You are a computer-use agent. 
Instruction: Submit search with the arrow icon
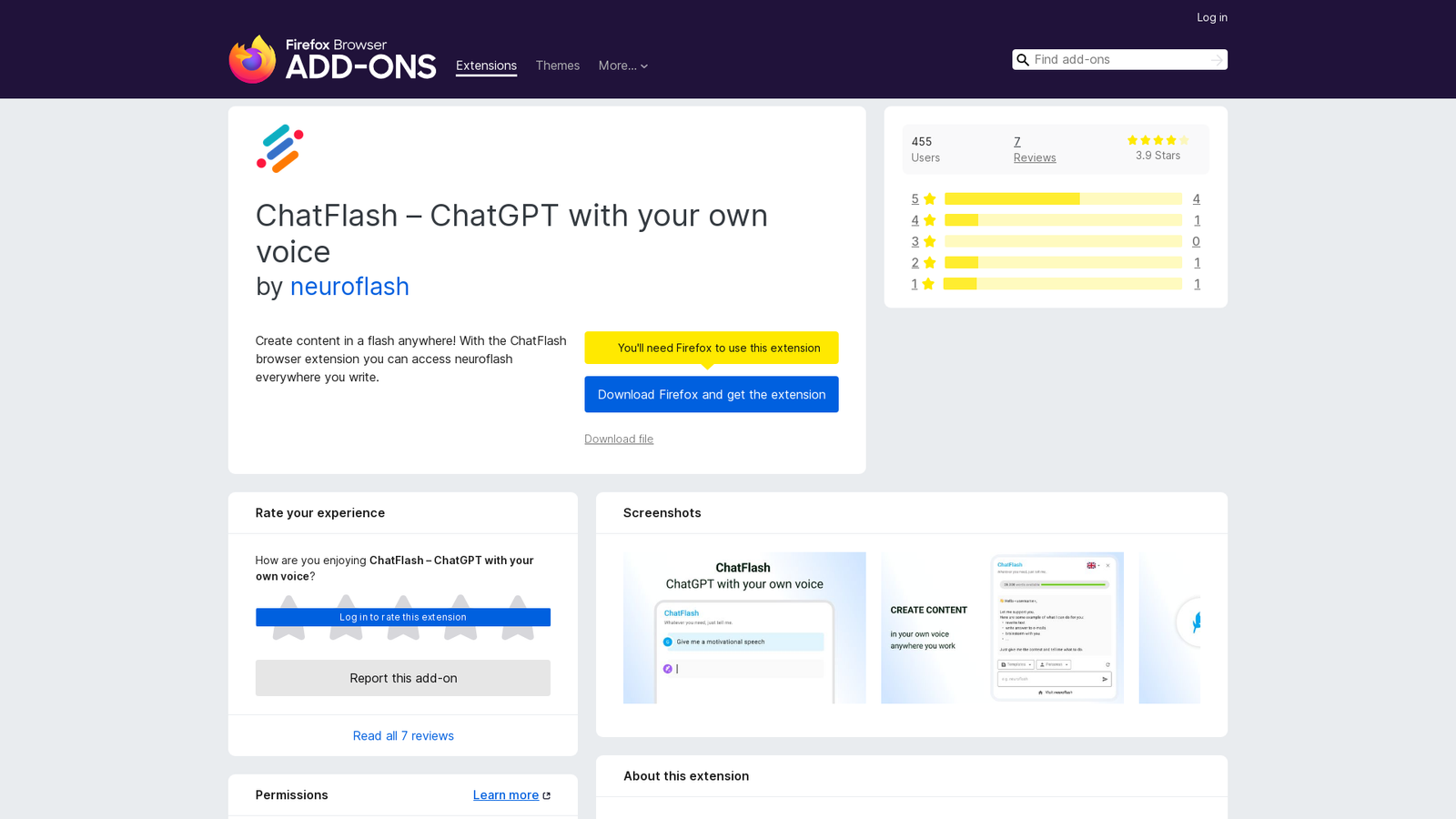click(1217, 60)
